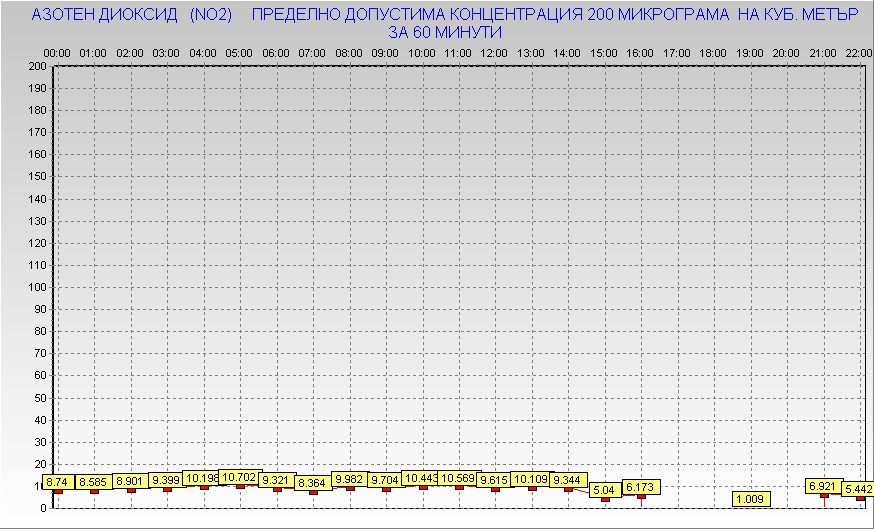
Task: Click the 50 value on Y axis
Action: click(x=39, y=397)
